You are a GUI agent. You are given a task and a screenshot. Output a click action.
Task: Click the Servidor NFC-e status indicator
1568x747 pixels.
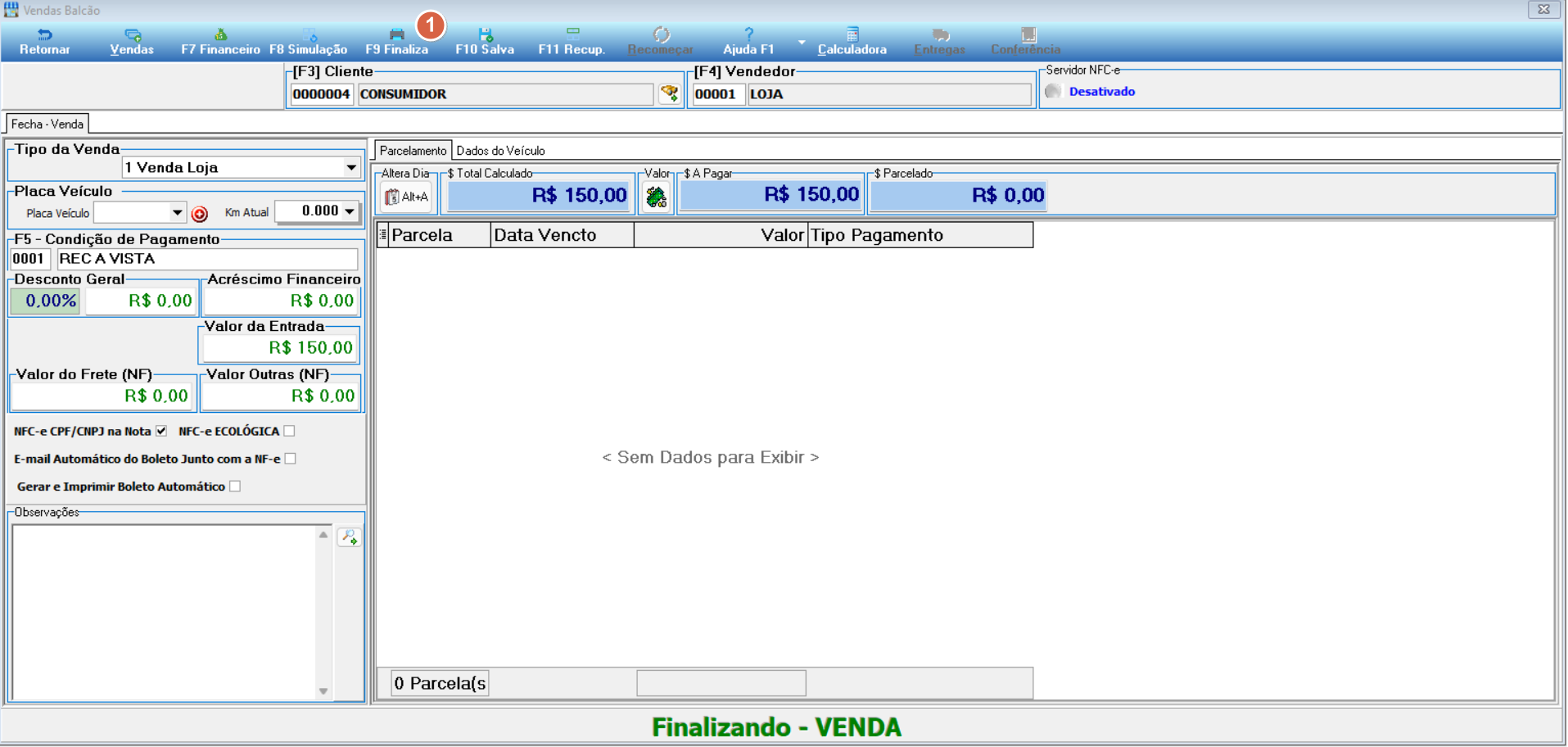pos(1053,91)
